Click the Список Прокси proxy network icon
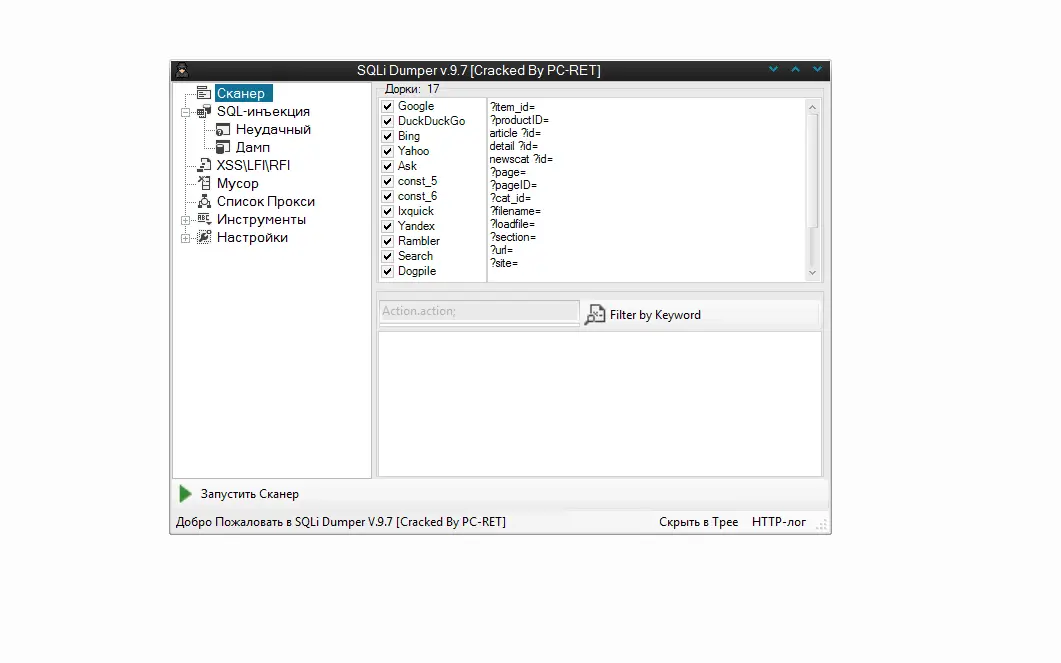1061x663 pixels. (x=204, y=200)
